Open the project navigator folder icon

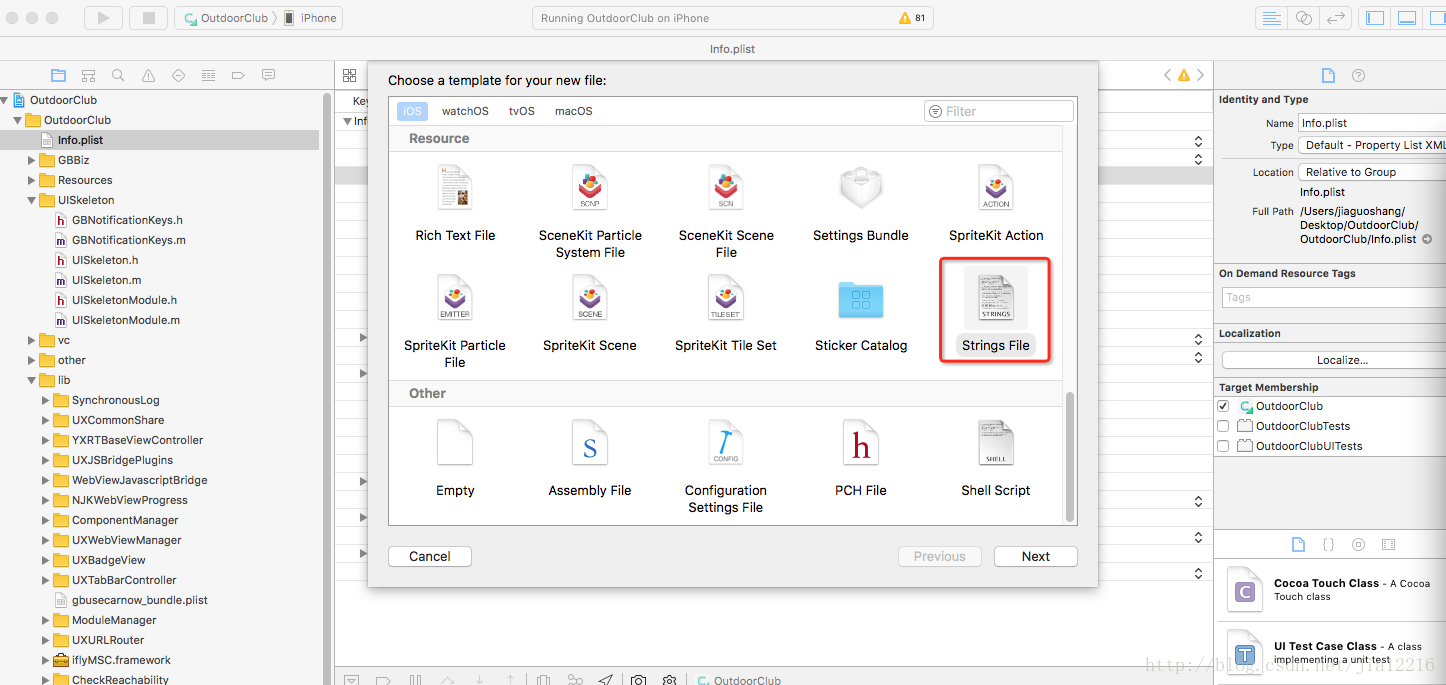58,75
